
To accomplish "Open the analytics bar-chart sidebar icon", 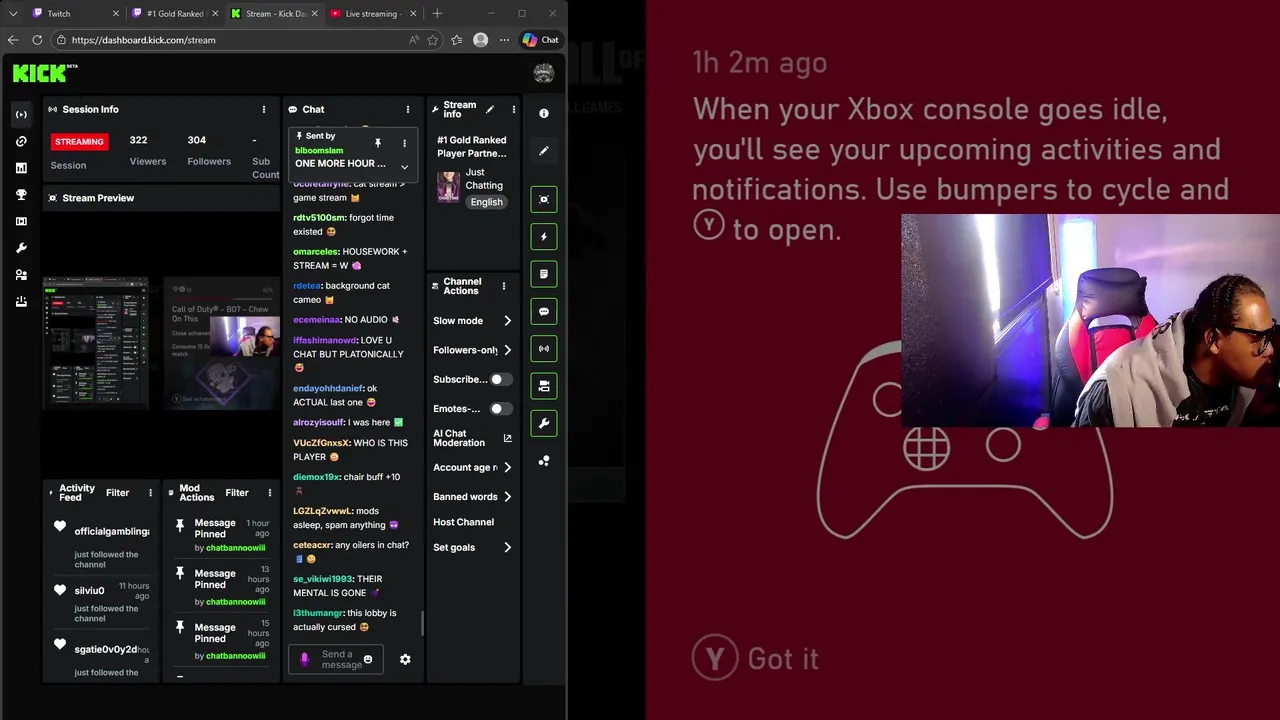I will coord(21,168).
